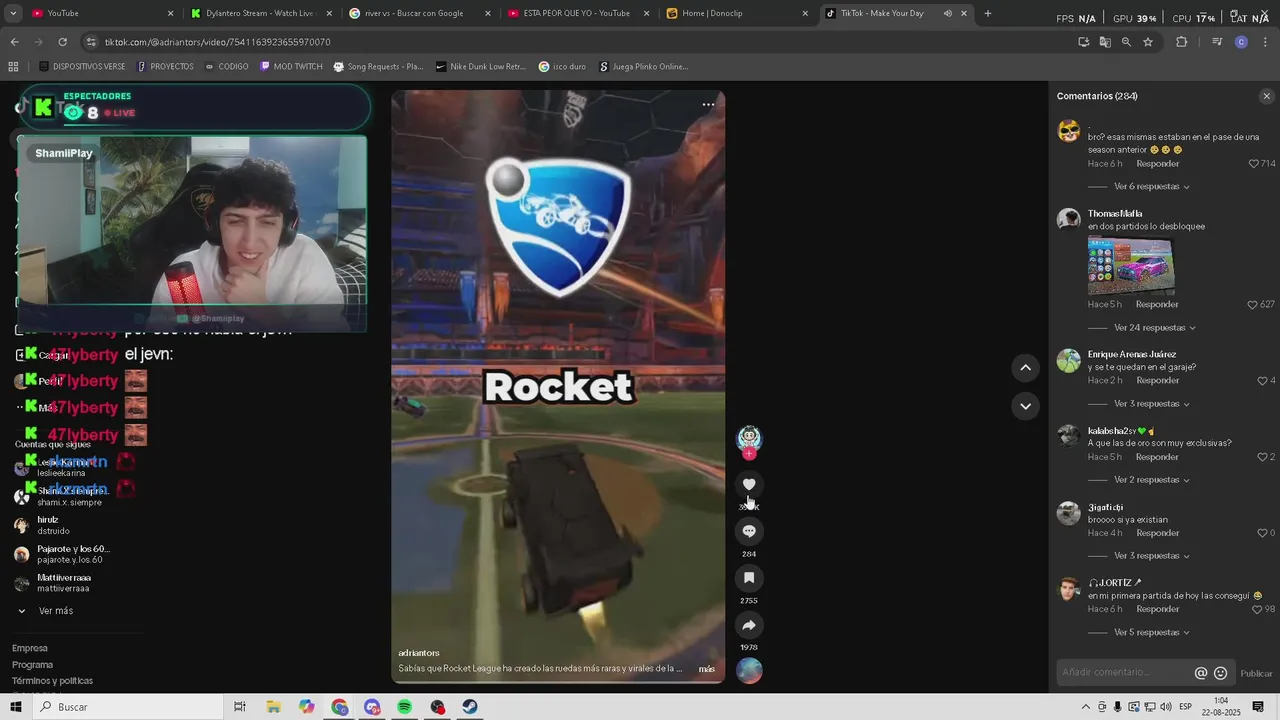Viewport: 1280px width, 720px height.
Task: Click the Publicar comment button
Action: [1256, 674]
